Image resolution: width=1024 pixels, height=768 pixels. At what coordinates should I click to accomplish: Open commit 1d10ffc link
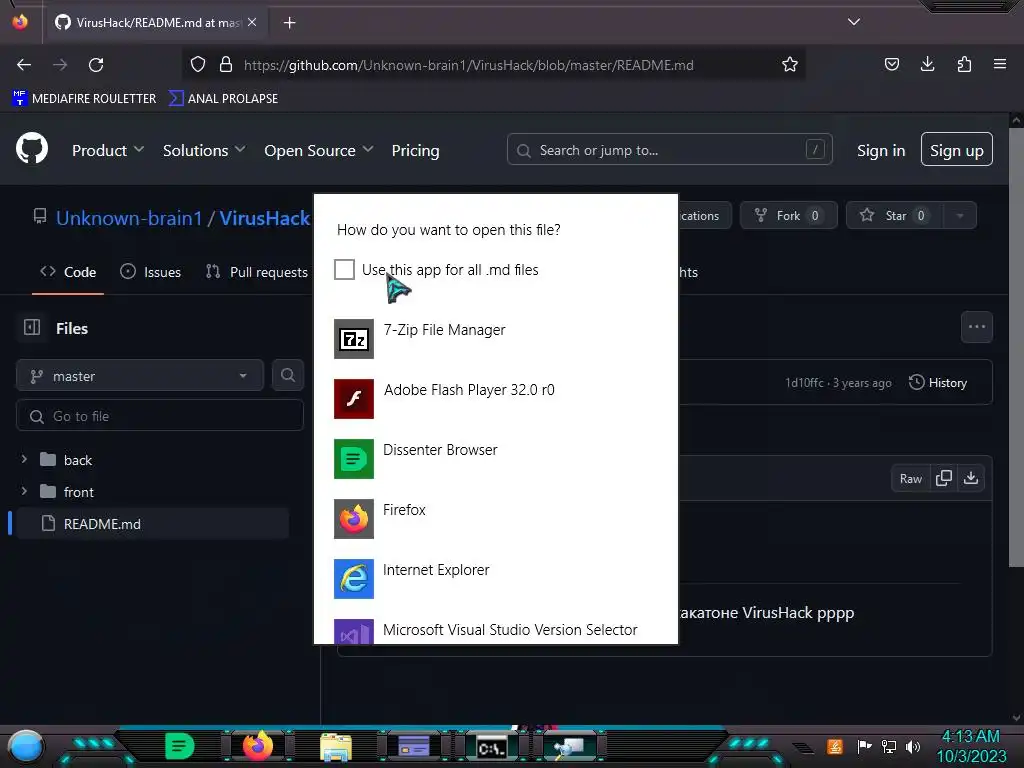(804, 383)
